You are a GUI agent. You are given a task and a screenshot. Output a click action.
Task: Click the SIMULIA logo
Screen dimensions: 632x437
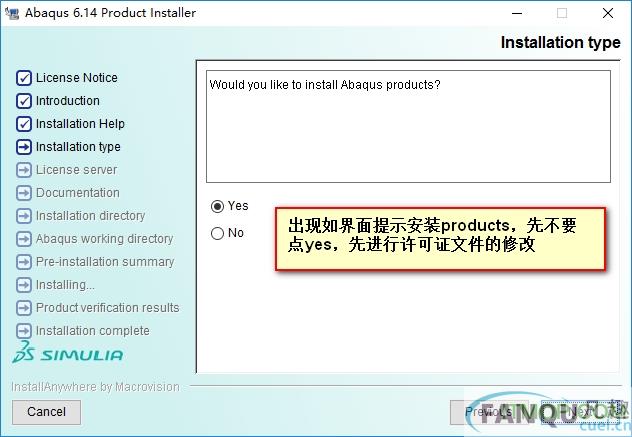tap(67, 352)
